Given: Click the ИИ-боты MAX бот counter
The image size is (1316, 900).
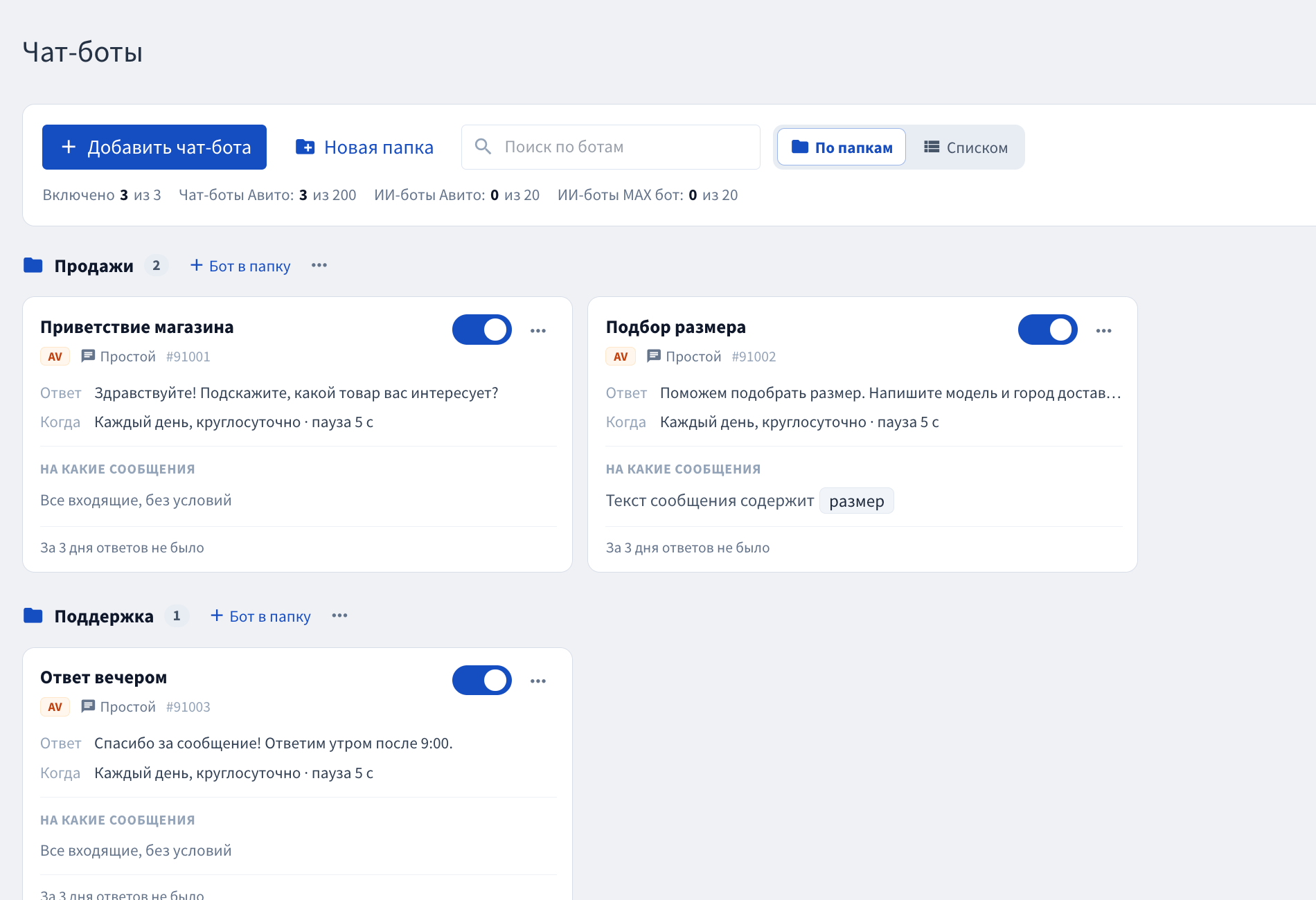Looking at the screenshot, I should (x=648, y=195).
